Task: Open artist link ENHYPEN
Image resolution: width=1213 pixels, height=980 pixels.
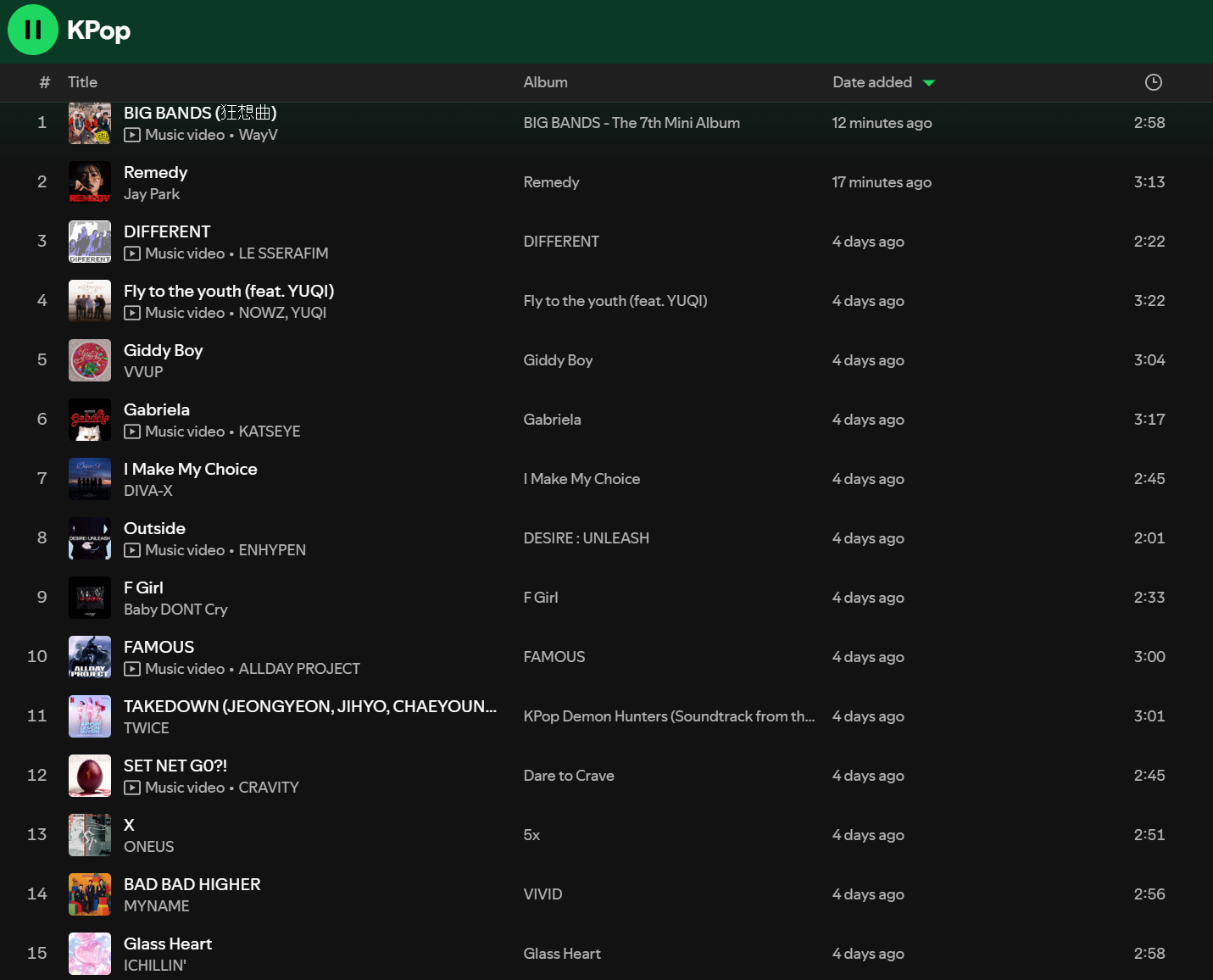Action: coord(272,550)
